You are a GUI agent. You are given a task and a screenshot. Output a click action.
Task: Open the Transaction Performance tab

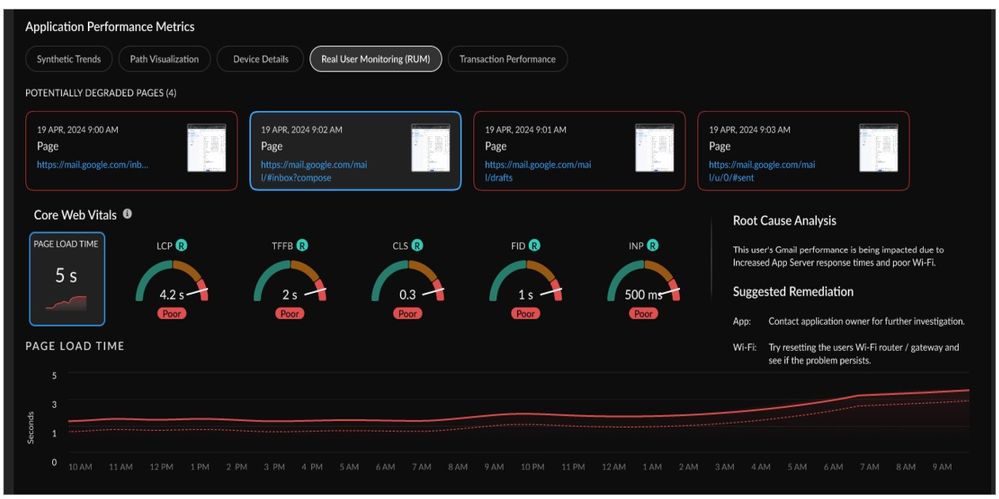507,59
